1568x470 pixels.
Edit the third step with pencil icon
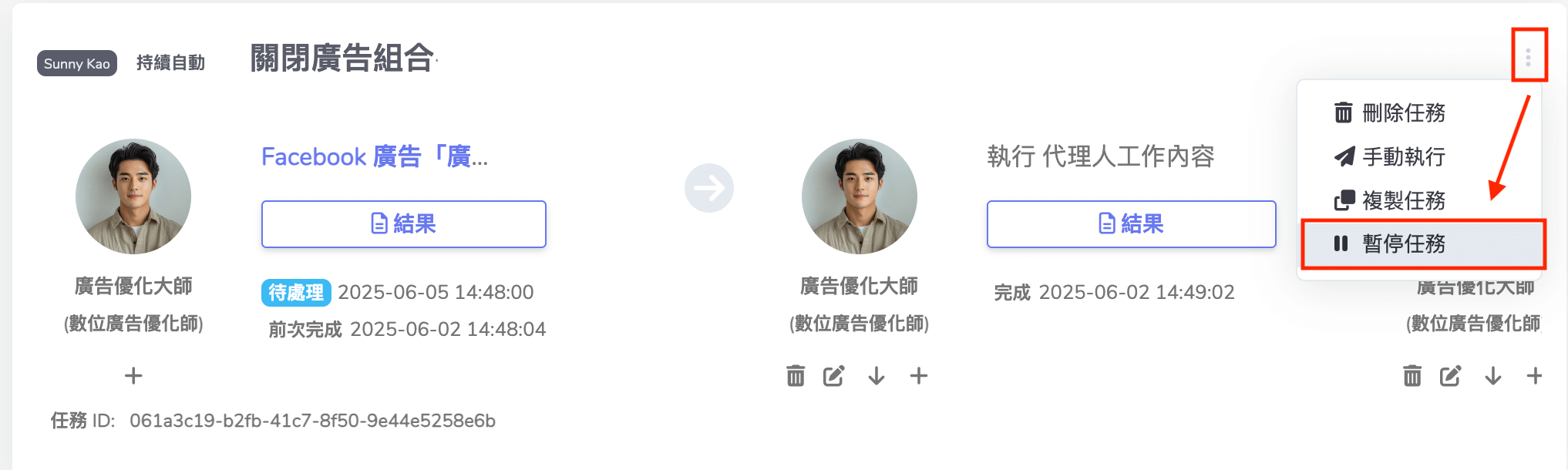(1450, 376)
